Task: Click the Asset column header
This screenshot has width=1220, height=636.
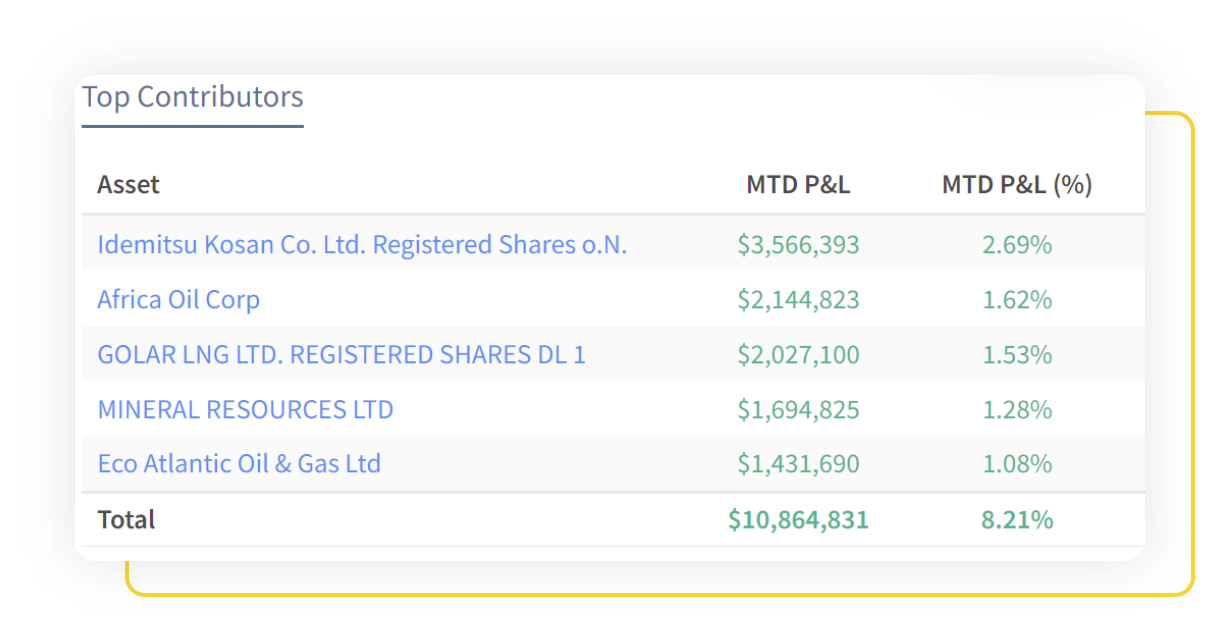Action: click(x=128, y=185)
